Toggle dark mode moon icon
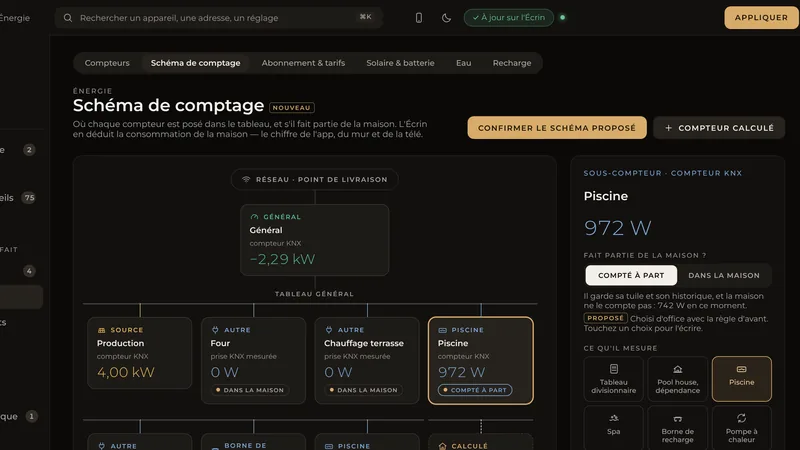 [x=446, y=18]
